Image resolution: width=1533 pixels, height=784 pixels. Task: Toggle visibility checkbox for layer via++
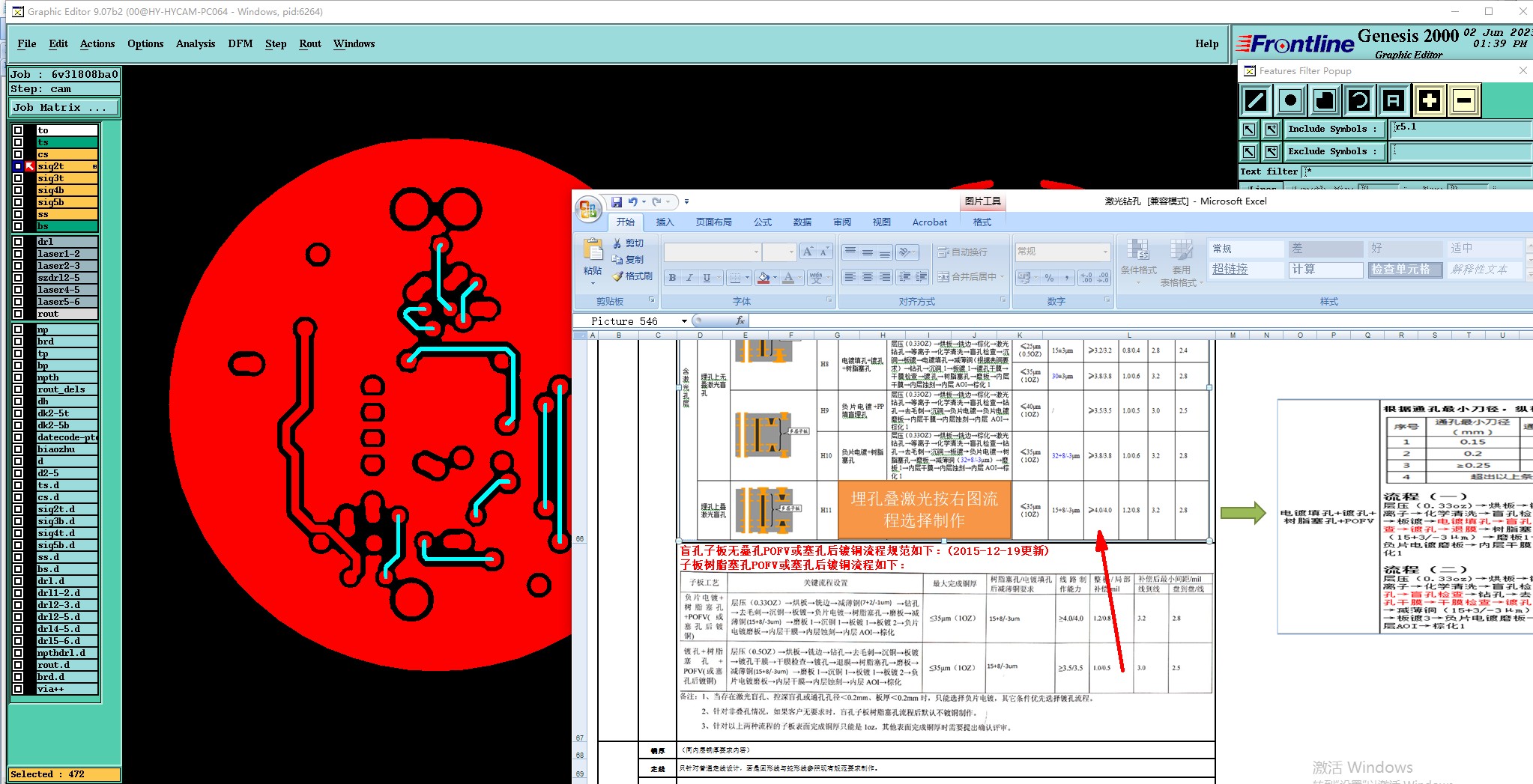click(x=18, y=689)
